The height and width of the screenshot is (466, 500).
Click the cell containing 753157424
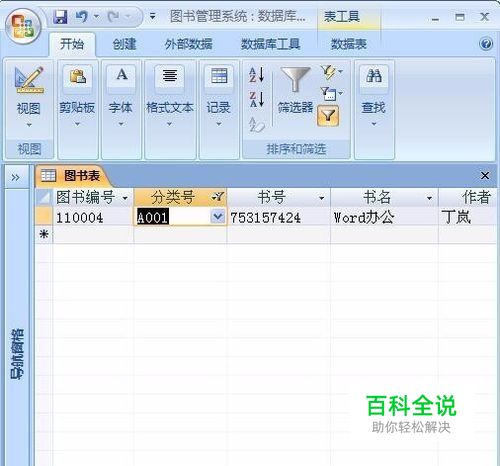(279, 217)
